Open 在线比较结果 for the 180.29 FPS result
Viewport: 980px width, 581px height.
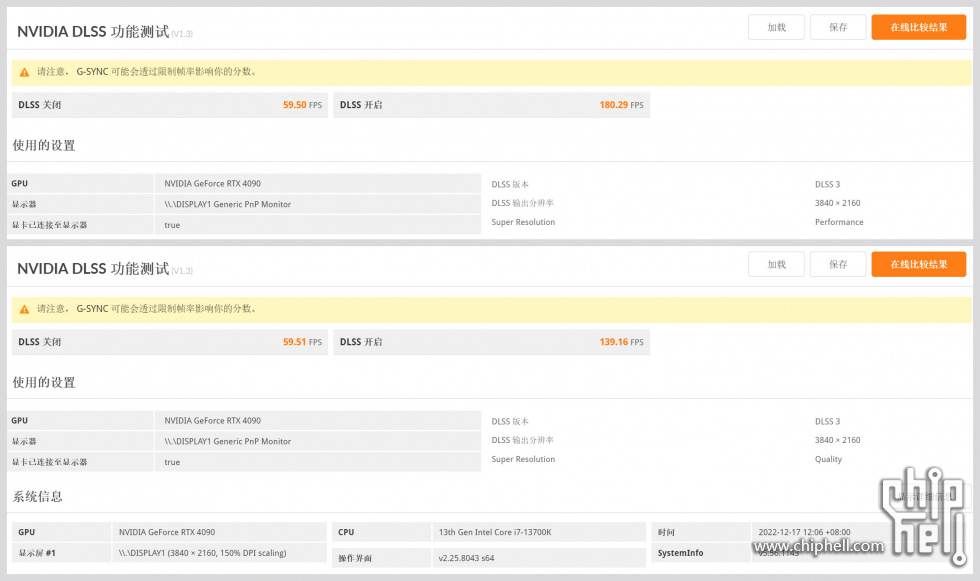click(x=919, y=27)
